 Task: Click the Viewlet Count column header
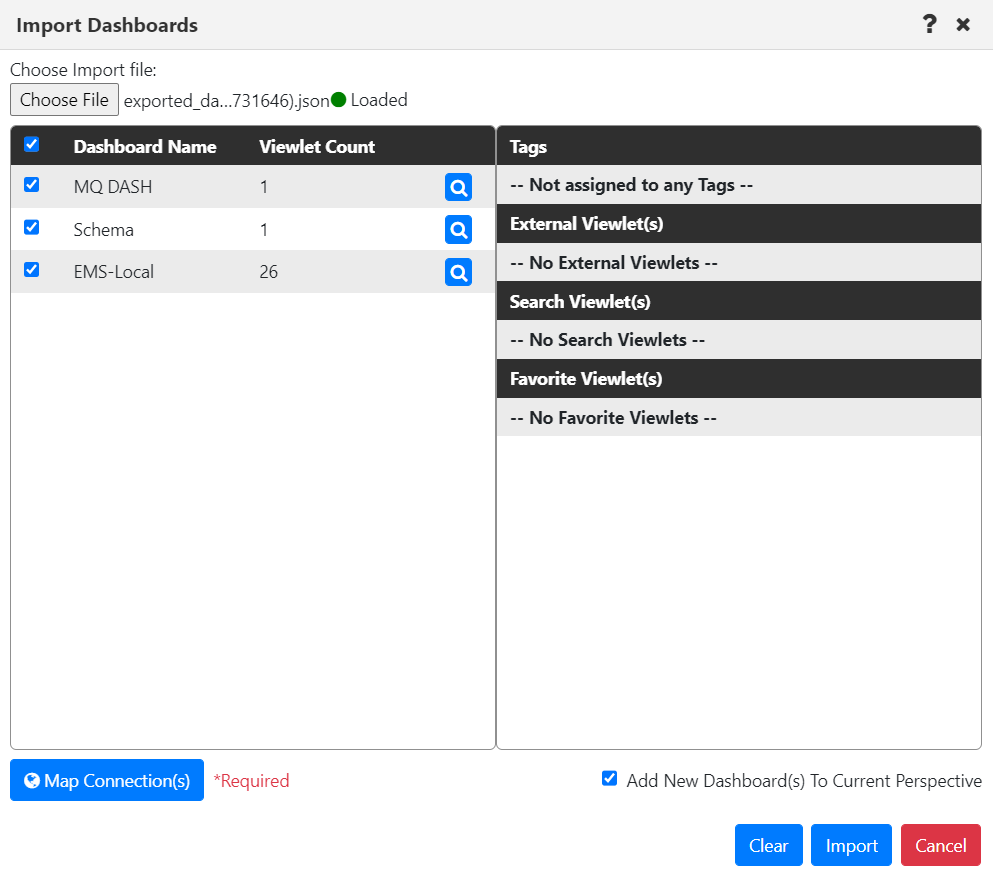(x=316, y=145)
